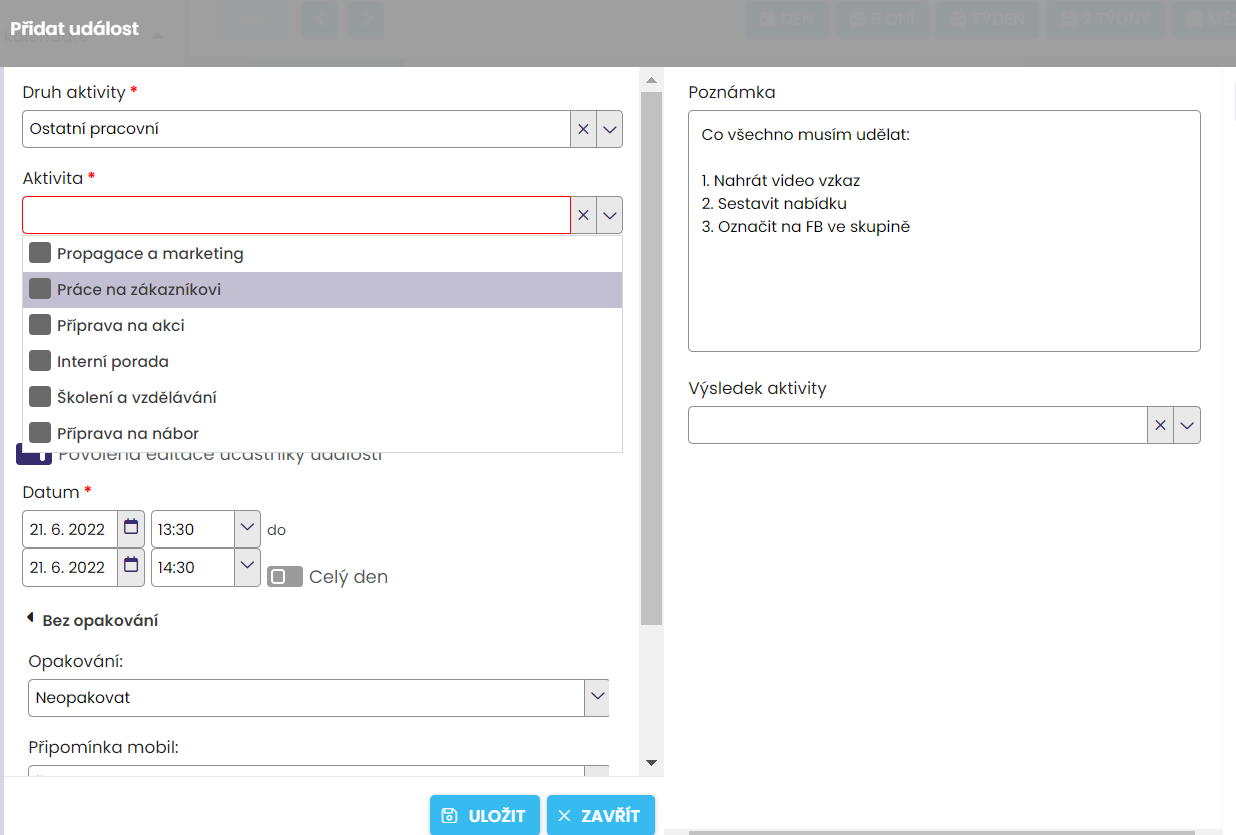Clear the Výsledek aktivity selection
The width and height of the screenshot is (1236, 835).
click(x=1160, y=425)
